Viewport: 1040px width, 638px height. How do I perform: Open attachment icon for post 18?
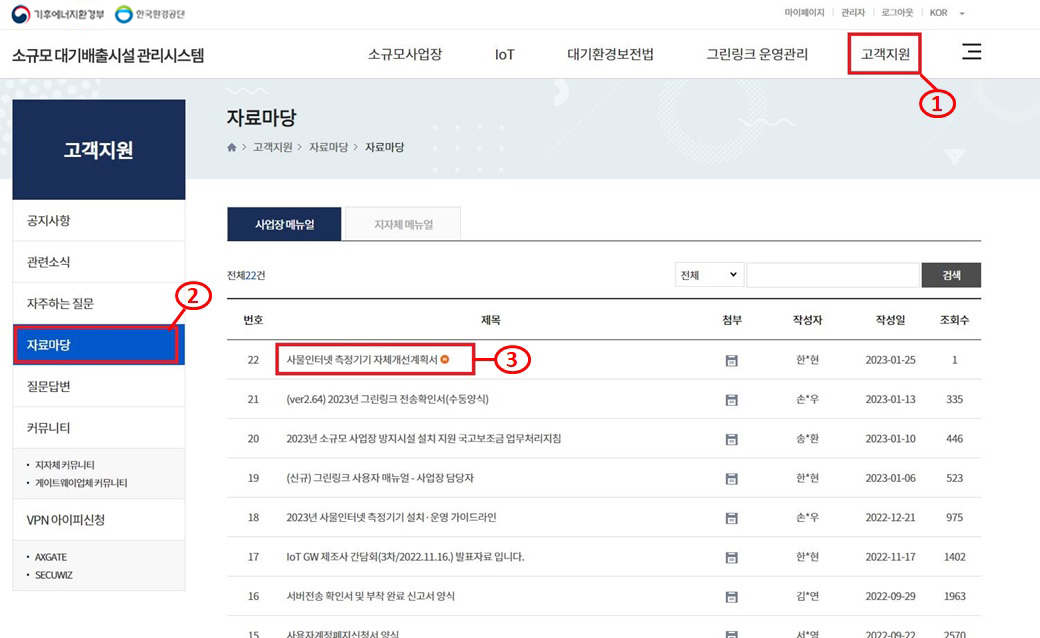coord(731,518)
